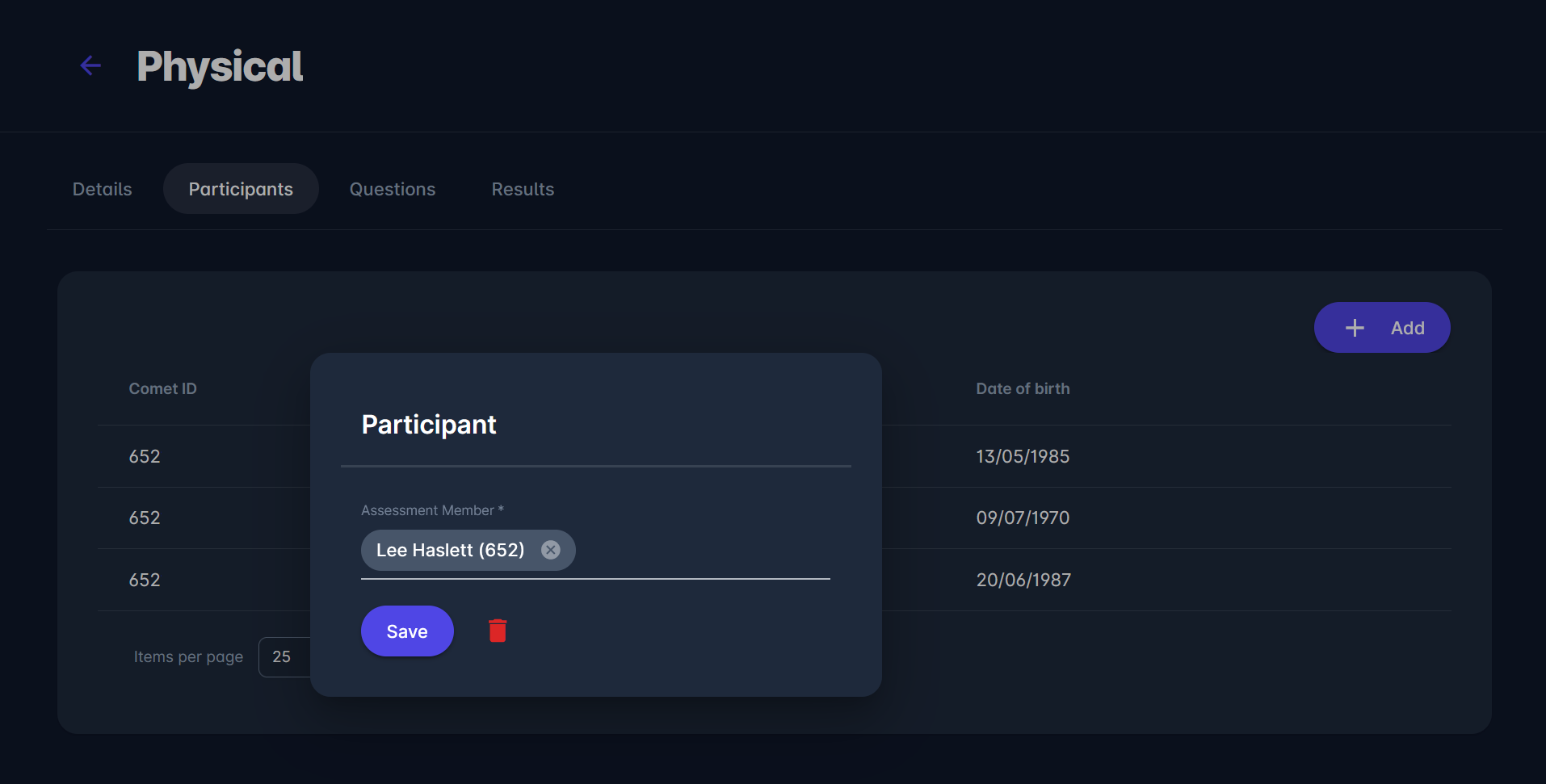Image resolution: width=1546 pixels, height=784 pixels.
Task: Click the red trash delete icon
Action: click(498, 631)
